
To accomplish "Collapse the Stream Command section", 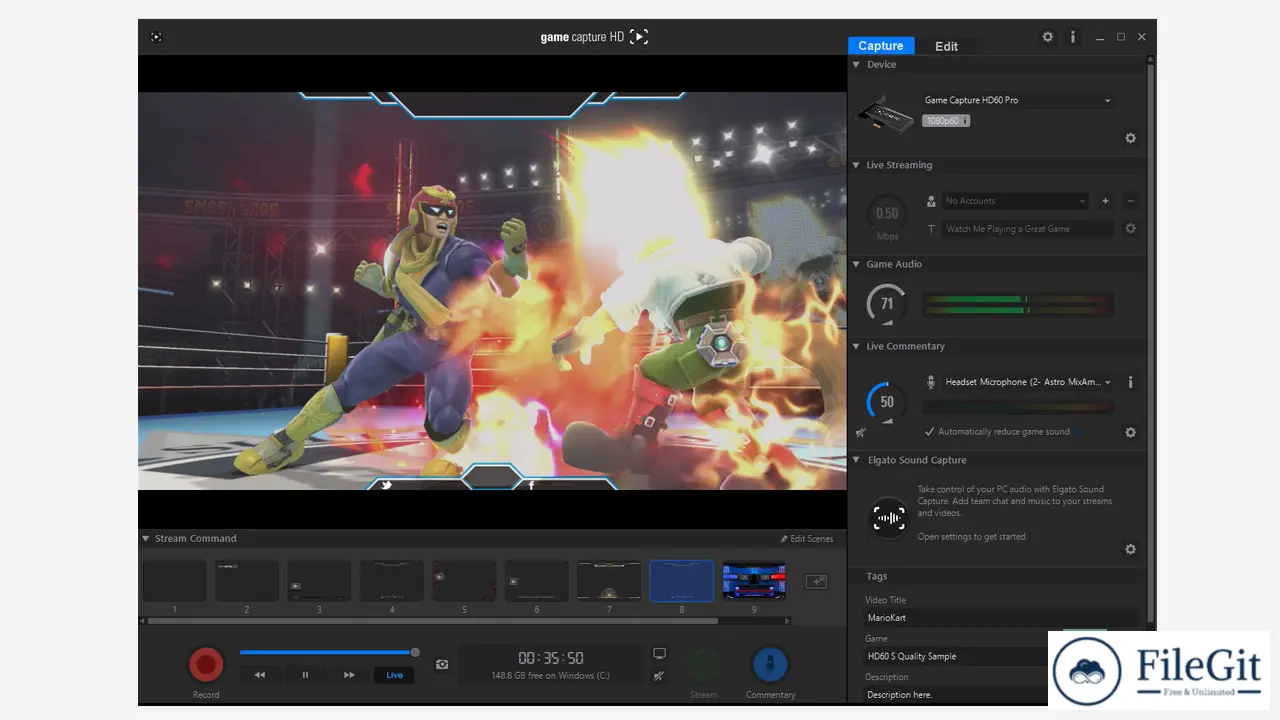I will [x=145, y=538].
